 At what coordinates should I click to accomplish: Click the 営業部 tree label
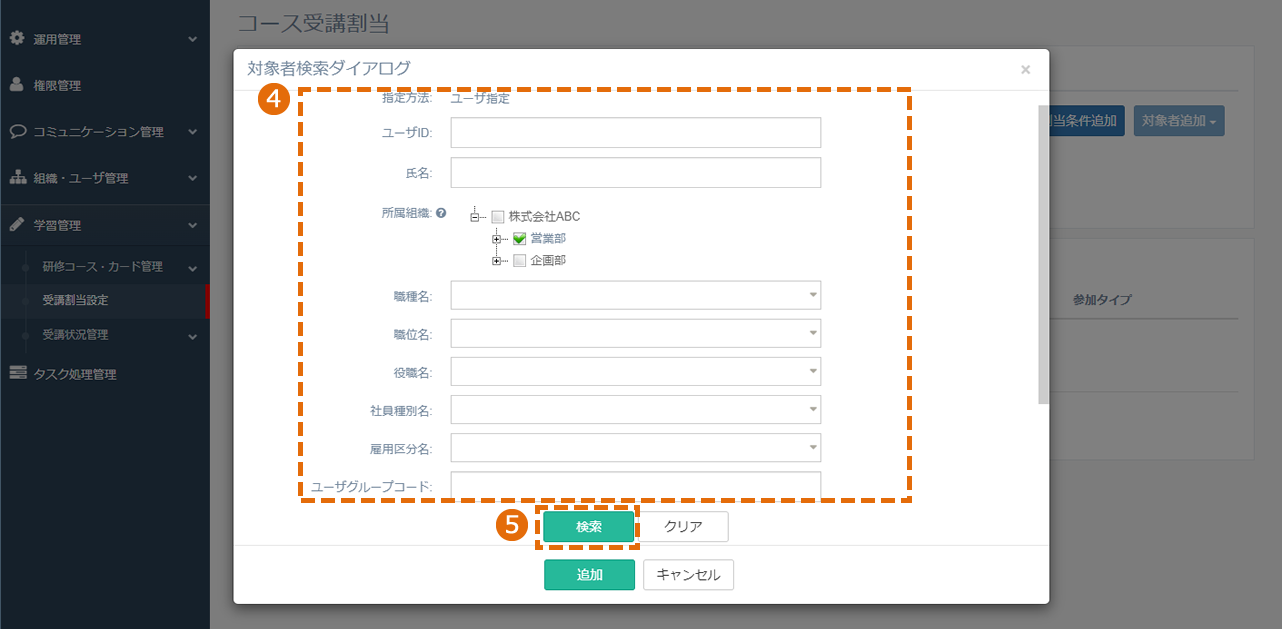point(548,239)
